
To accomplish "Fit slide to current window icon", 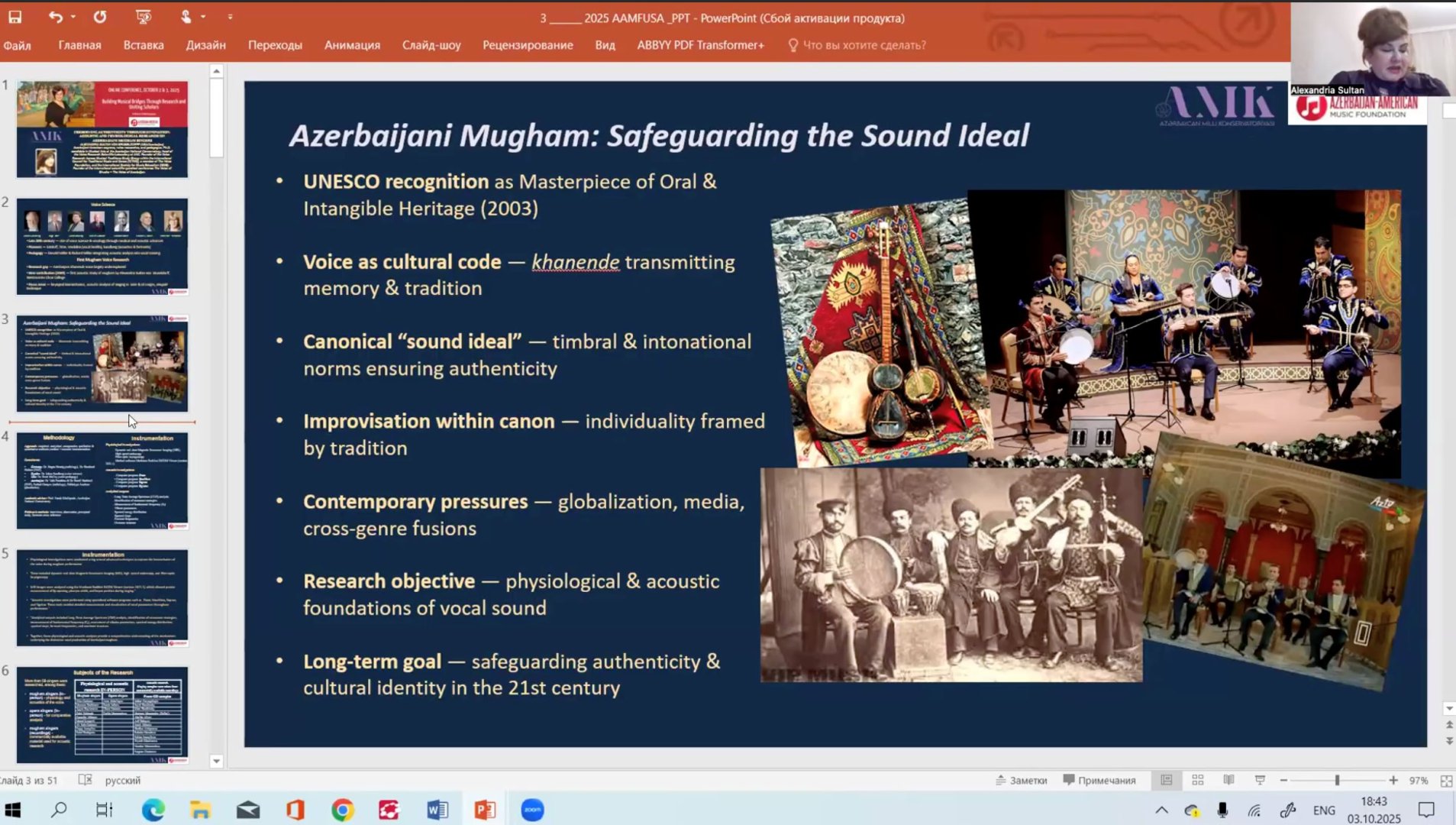I will [1445, 780].
